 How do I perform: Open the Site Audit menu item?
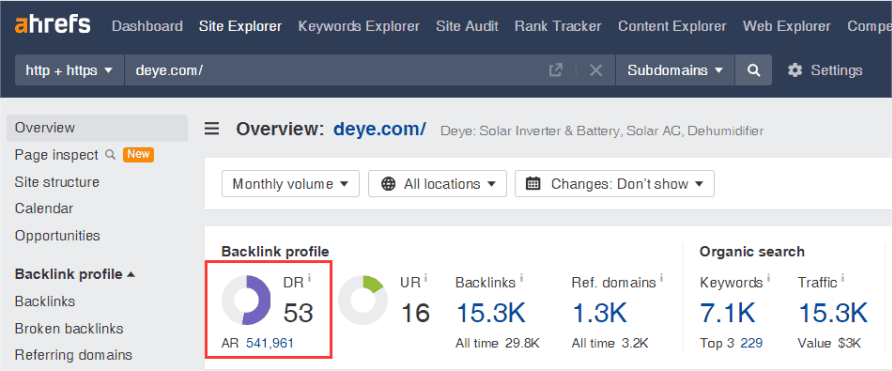click(x=467, y=26)
